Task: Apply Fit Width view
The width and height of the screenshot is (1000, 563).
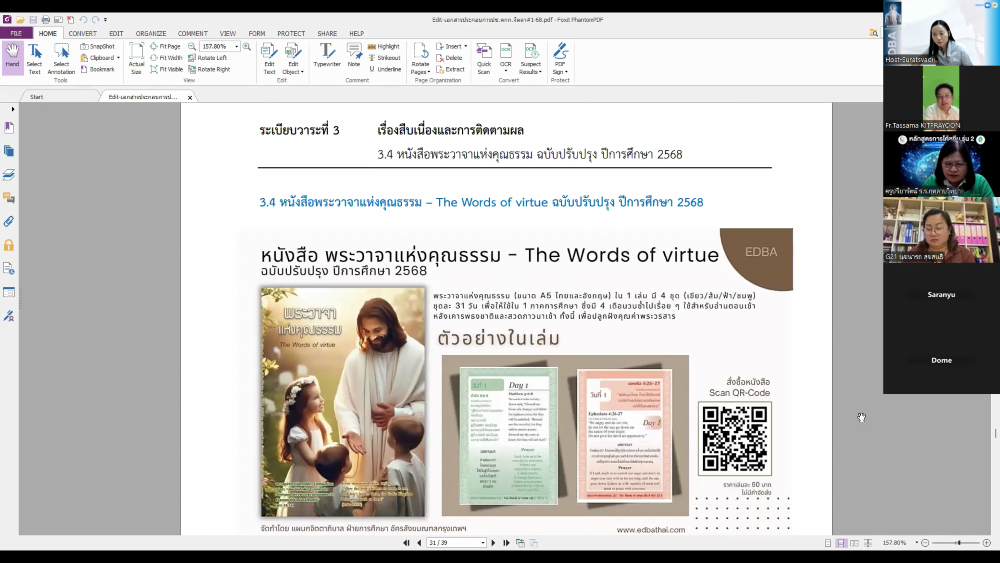Action: (x=166, y=57)
